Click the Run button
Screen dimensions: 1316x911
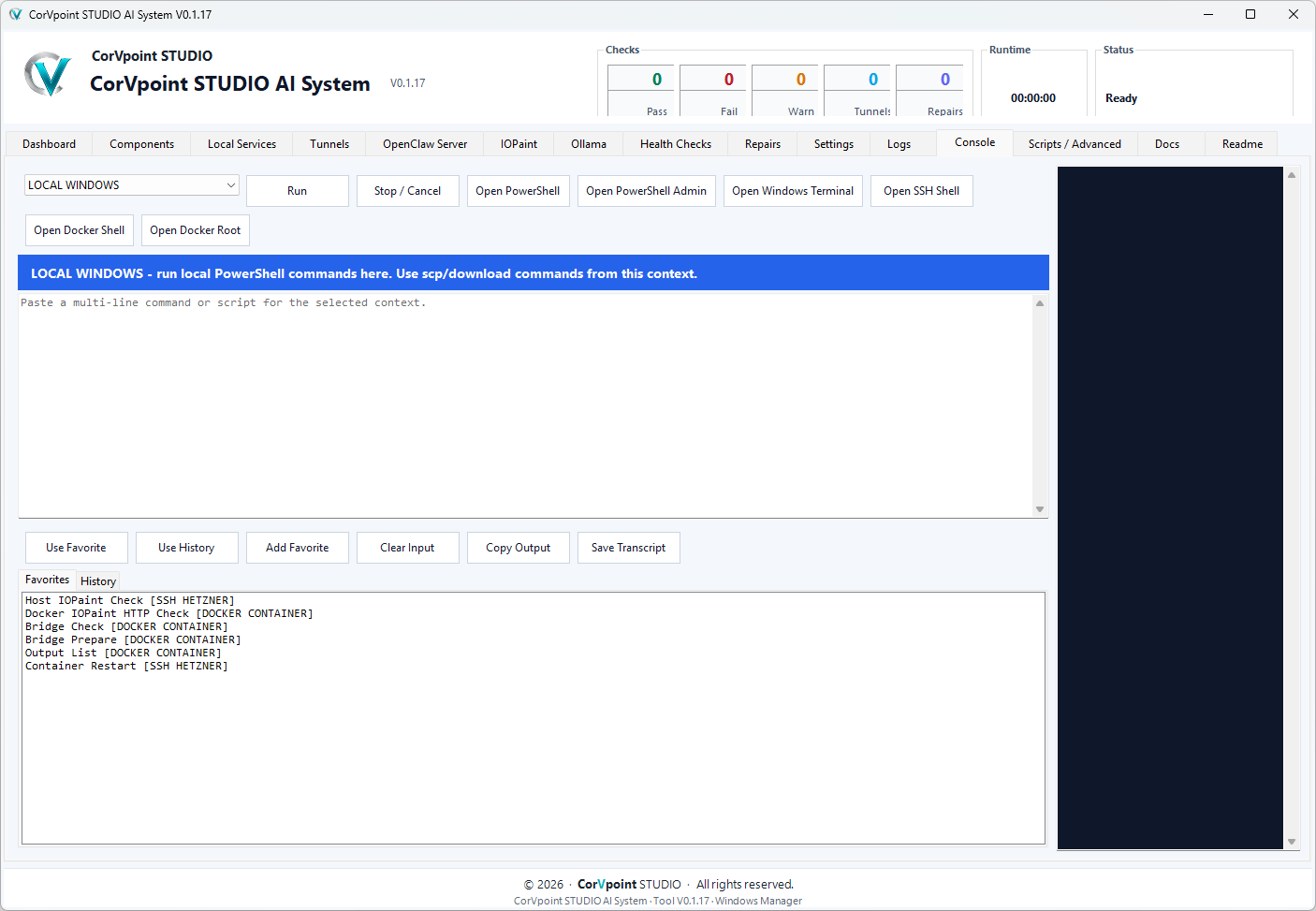(x=298, y=191)
